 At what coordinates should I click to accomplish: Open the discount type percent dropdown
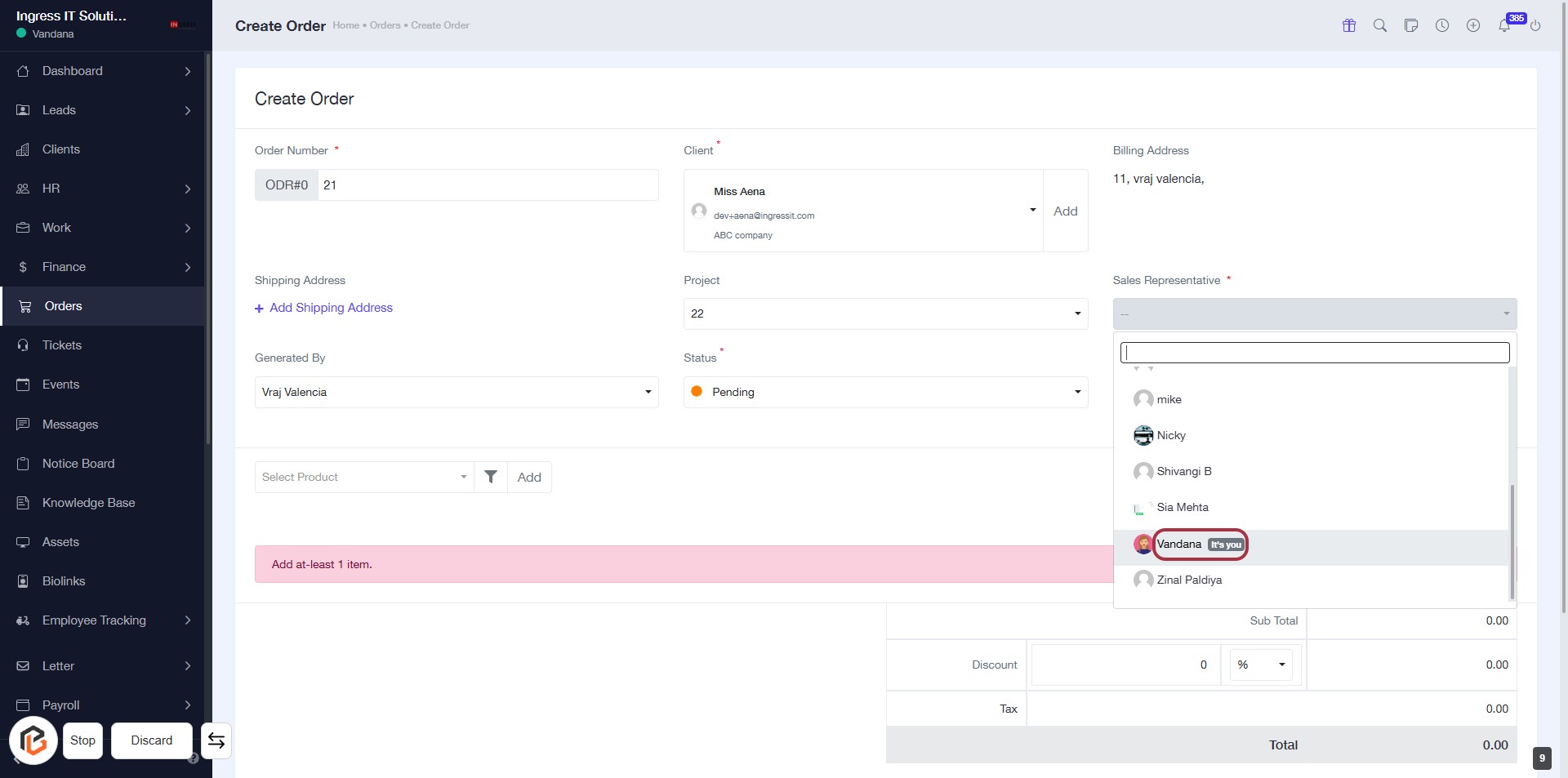click(x=1261, y=665)
